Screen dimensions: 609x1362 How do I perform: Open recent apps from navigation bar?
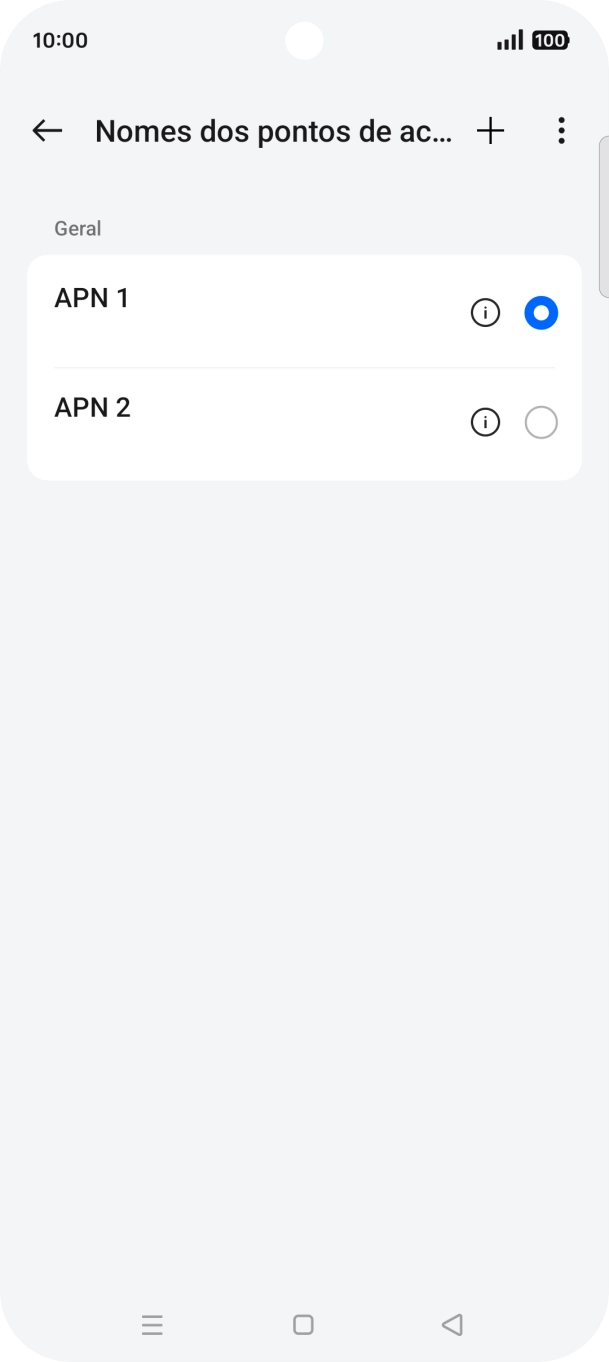point(152,1325)
